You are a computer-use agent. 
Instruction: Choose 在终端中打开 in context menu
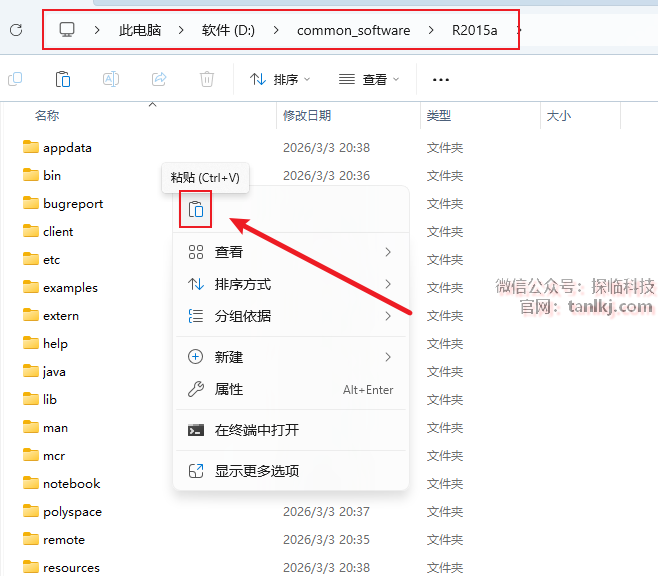pyautogui.click(x=257, y=430)
